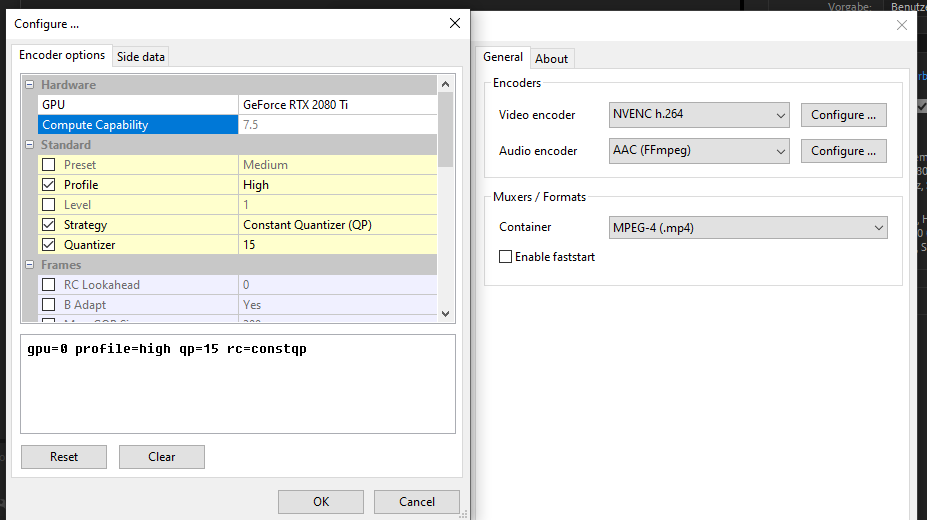Collapse the Standard section expander
The width and height of the screenshot is (927, 520).
point(30,145)
